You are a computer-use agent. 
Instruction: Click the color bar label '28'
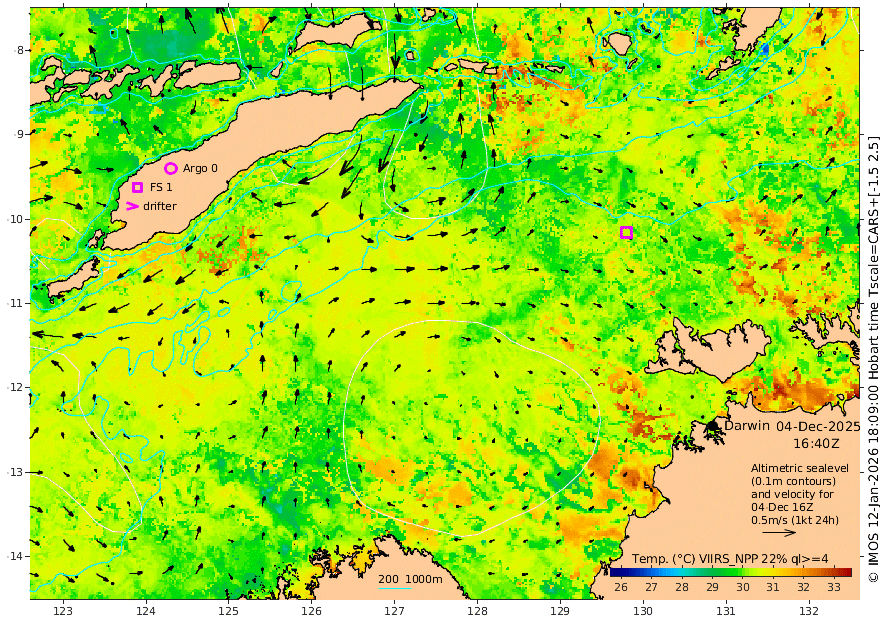tap(682, 587)
